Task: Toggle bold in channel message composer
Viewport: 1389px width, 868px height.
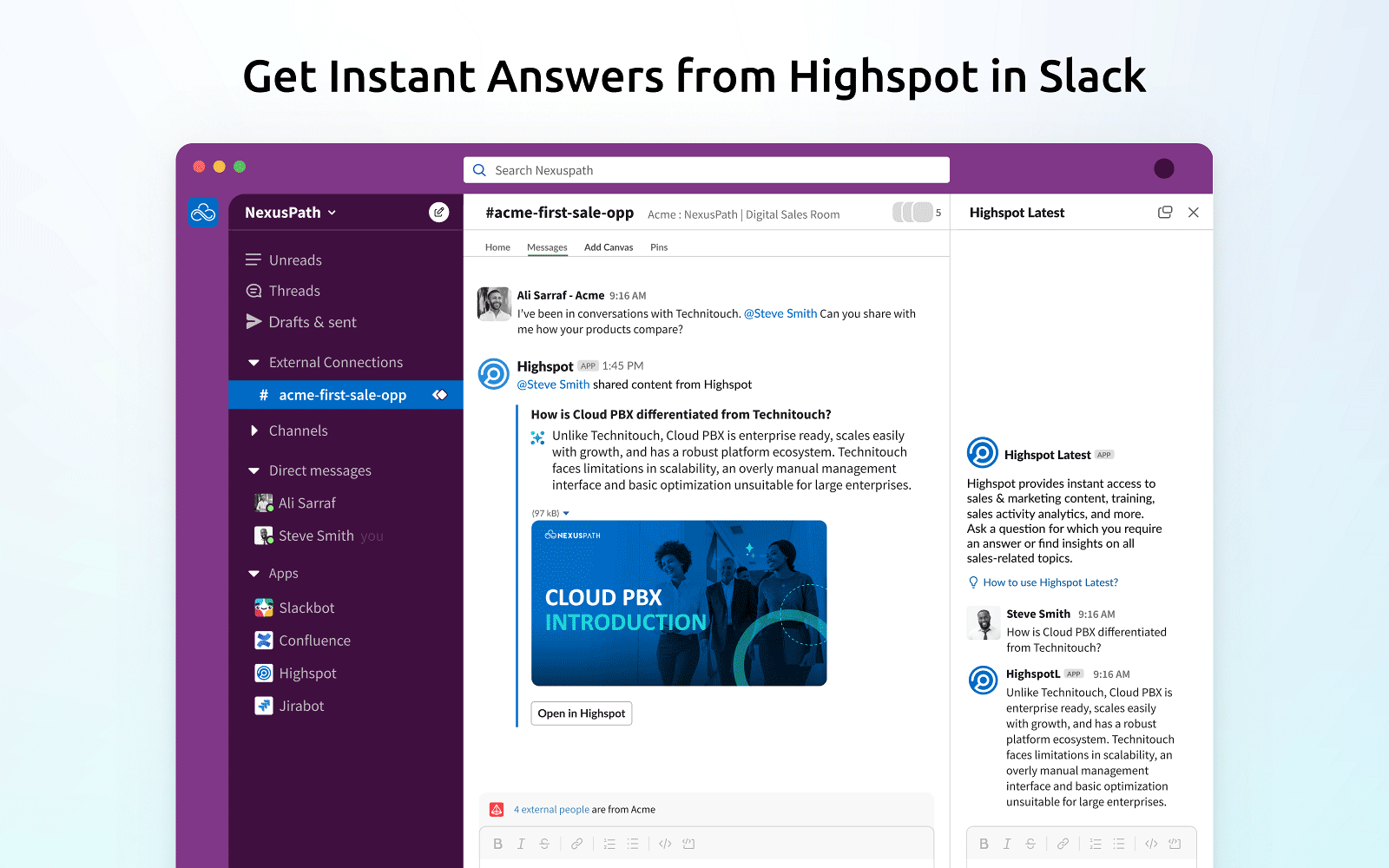Action: [497, 844]
